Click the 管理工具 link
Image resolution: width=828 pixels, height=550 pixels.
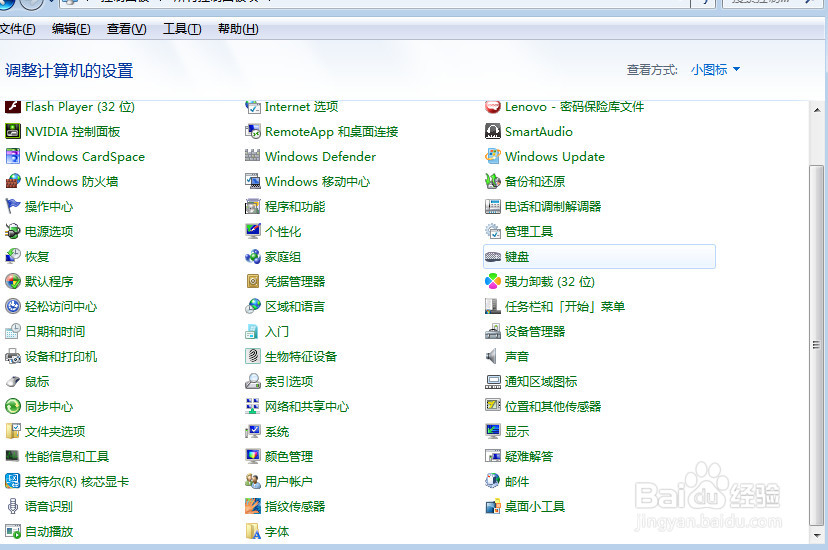[529, 232]
